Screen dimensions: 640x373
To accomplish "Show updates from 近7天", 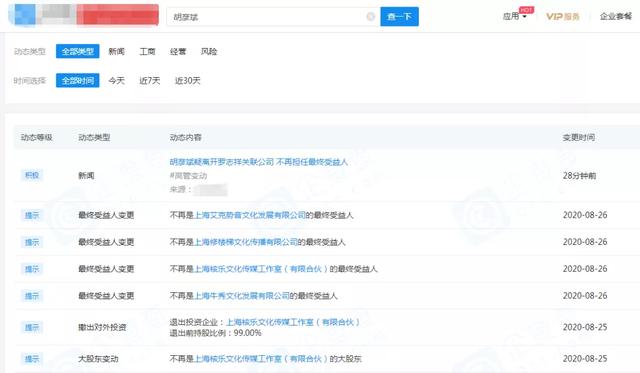I will tap(149, 80).
